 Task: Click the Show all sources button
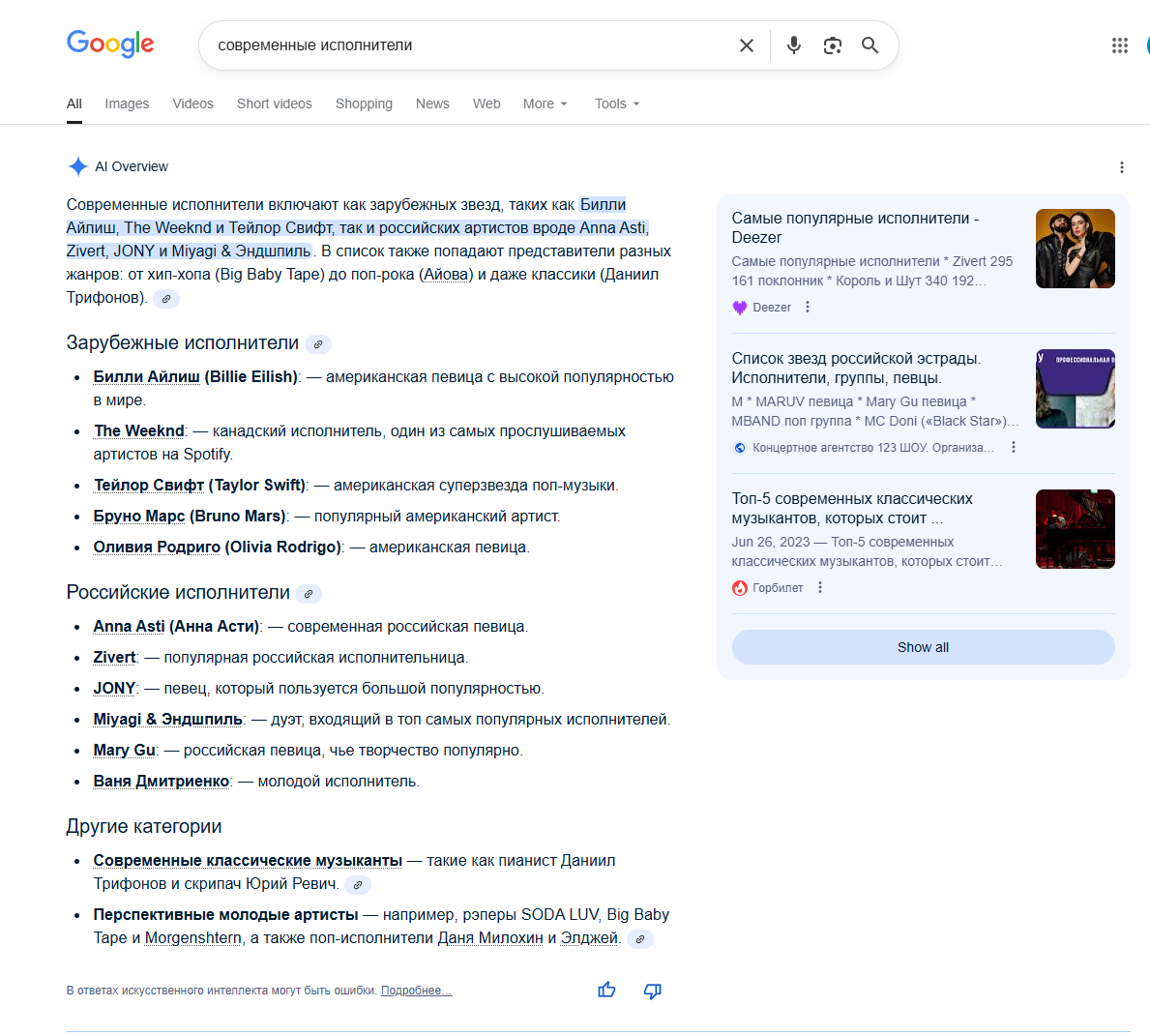(x=923, y=647)
